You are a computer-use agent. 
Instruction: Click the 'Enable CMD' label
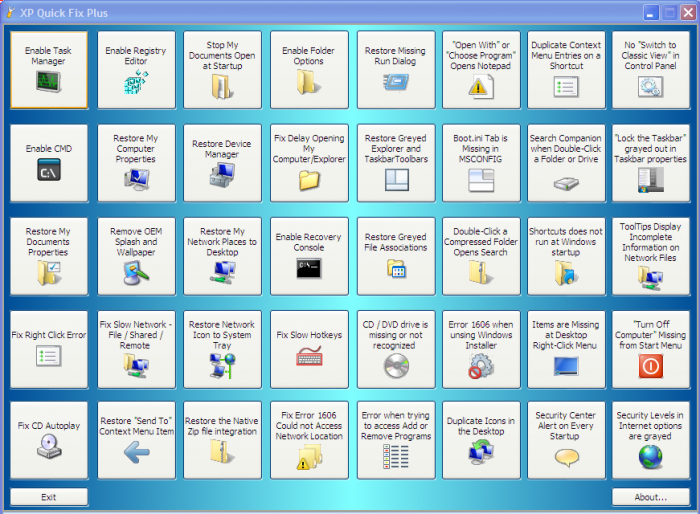[49, 149]
